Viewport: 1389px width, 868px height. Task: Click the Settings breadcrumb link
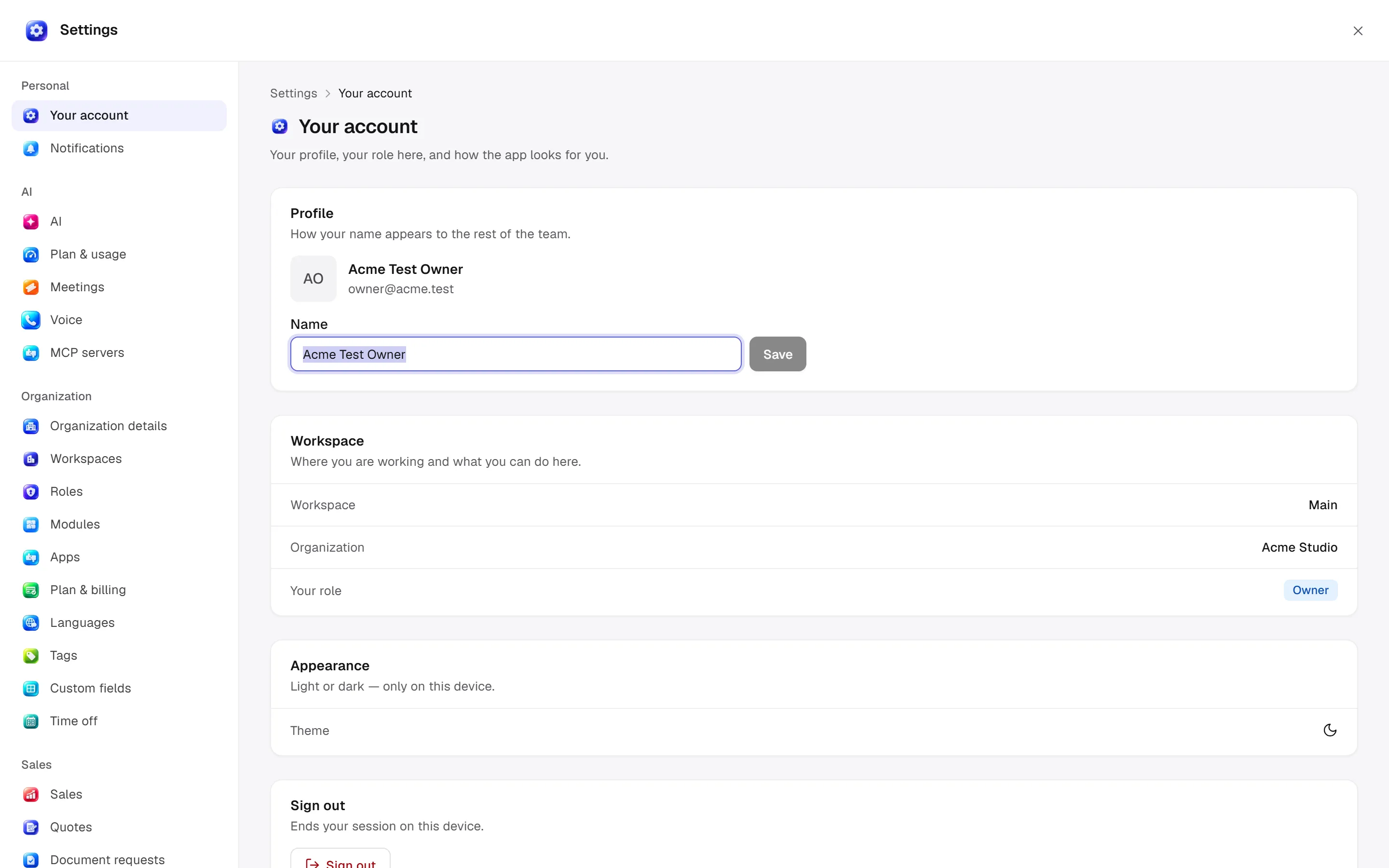click(293, 93)
